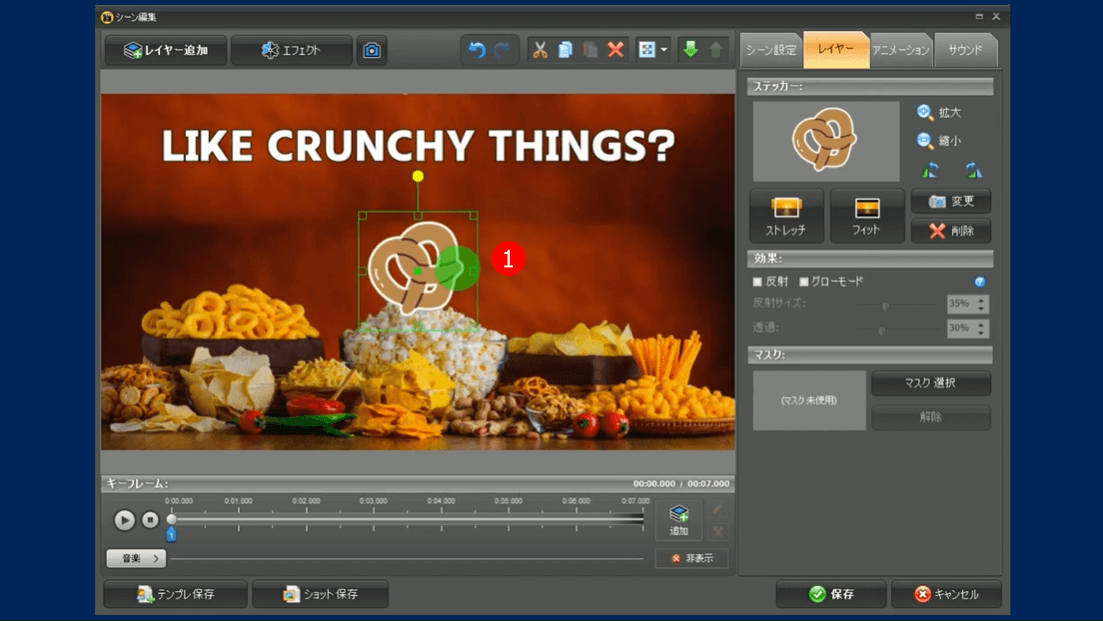Image resolution: width=1103 pixels, height=621 pixels.
Task: Increase 反射サイズ value with stepper arrow
Action: click(982, 299)
